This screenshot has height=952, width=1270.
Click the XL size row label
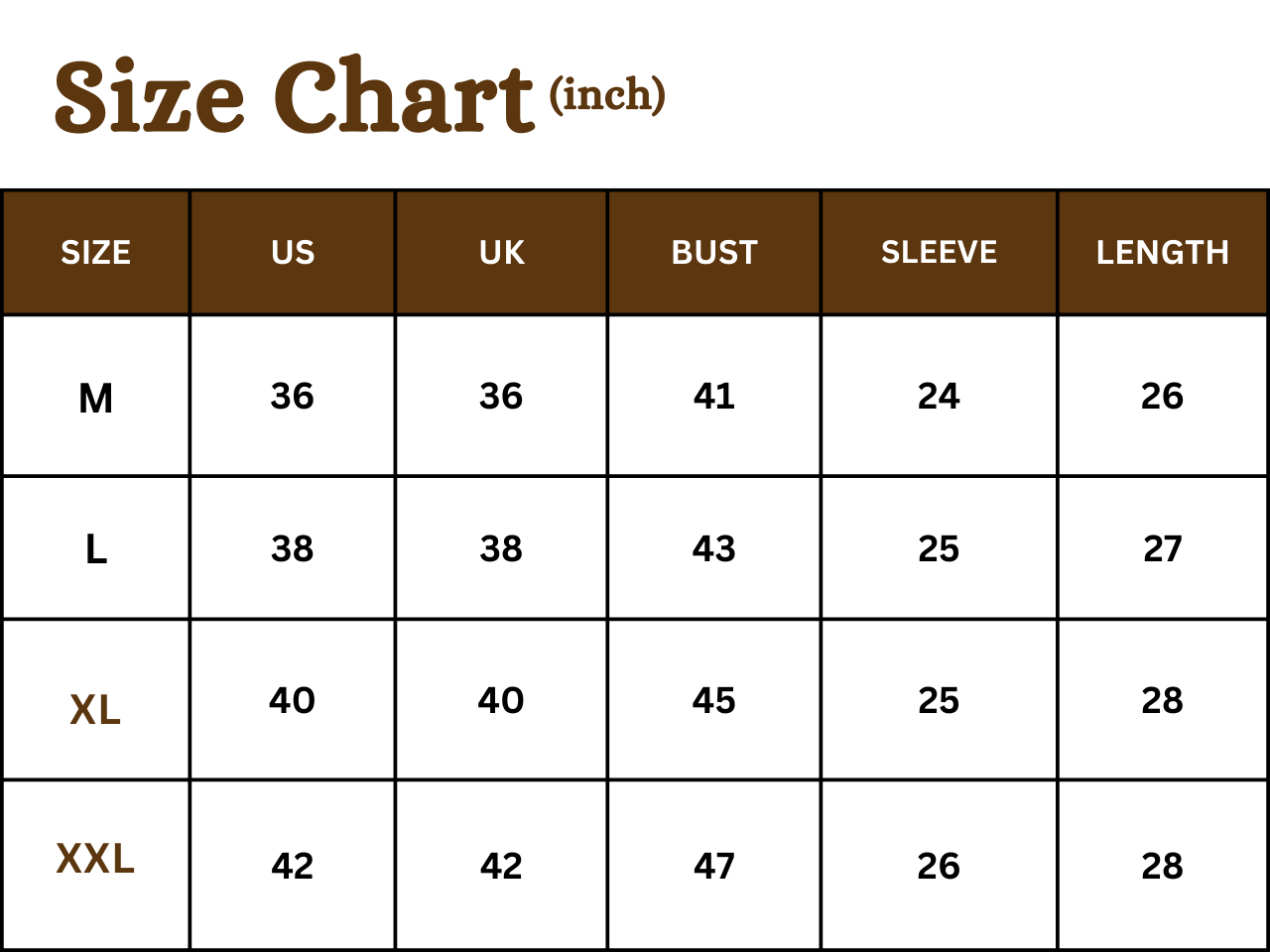95,710
